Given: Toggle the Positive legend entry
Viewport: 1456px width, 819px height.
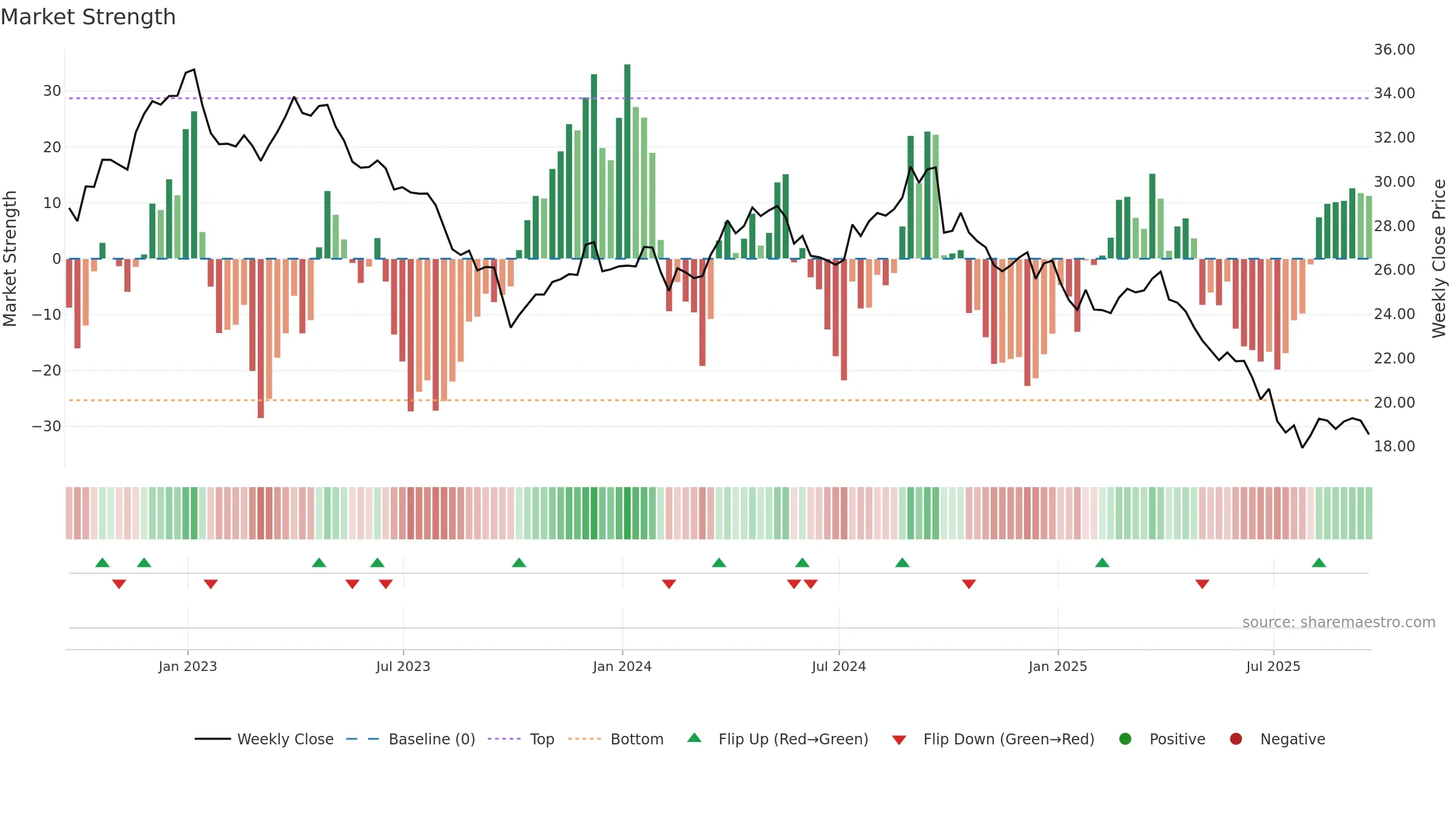Looking at the screenshot, I should (x=1162, y=739).
